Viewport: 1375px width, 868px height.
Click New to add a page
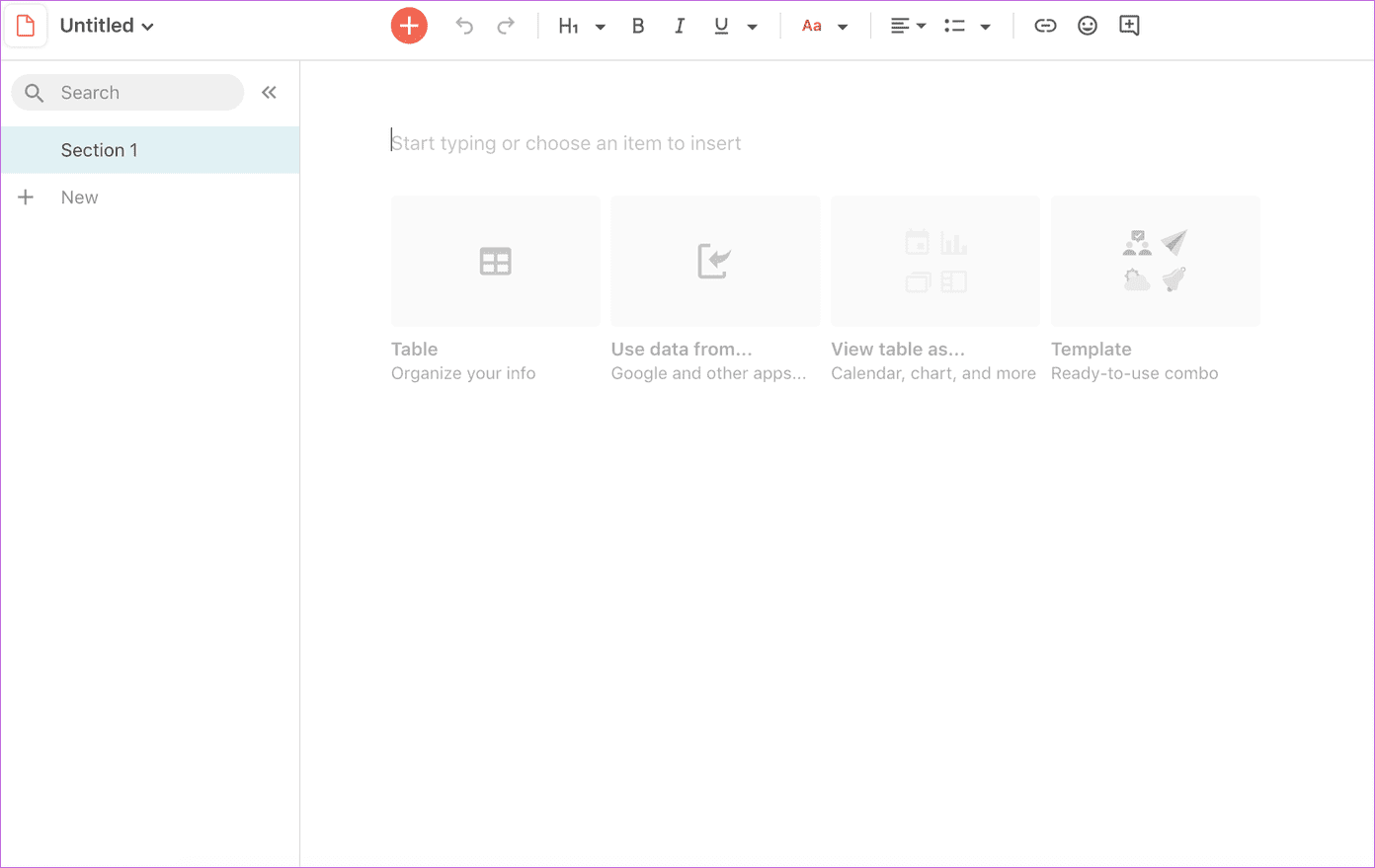coord(79,197)
